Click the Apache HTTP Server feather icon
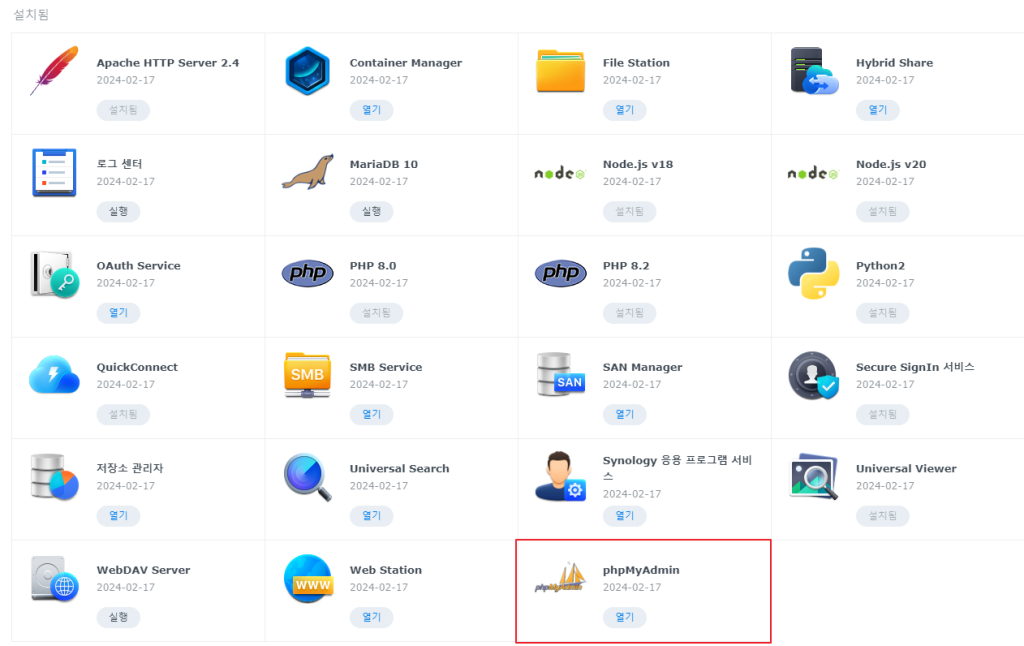Viewport: 1024px width, 646px height. click(54, 71)
